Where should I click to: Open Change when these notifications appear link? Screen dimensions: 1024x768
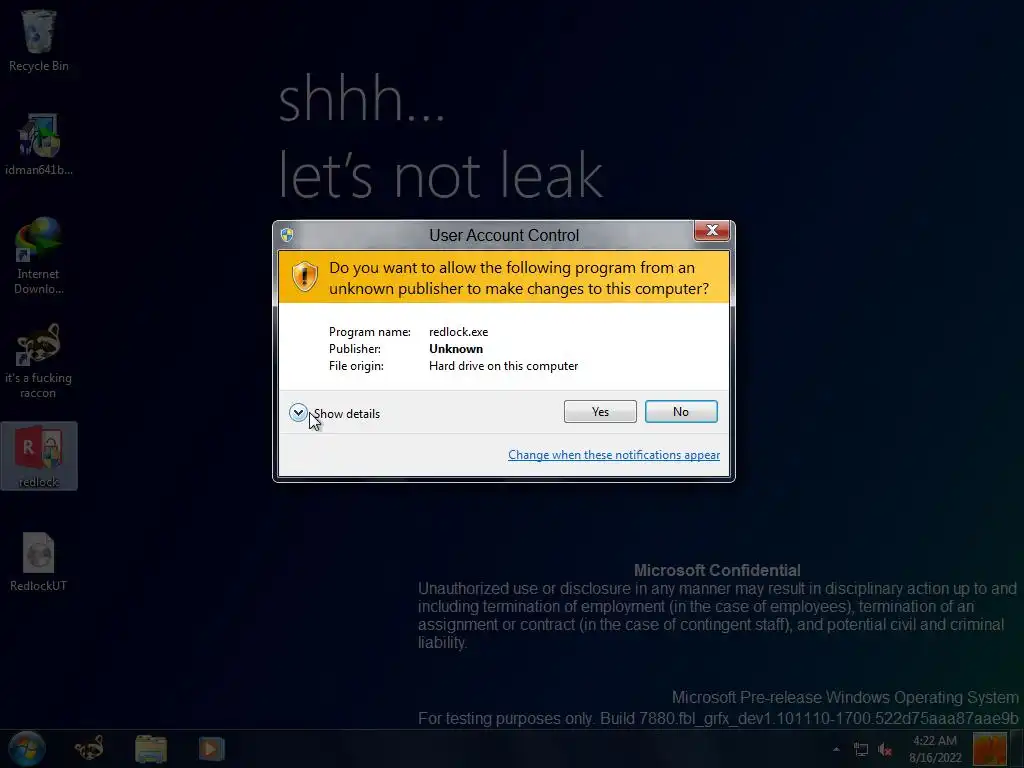coord(614,455)
